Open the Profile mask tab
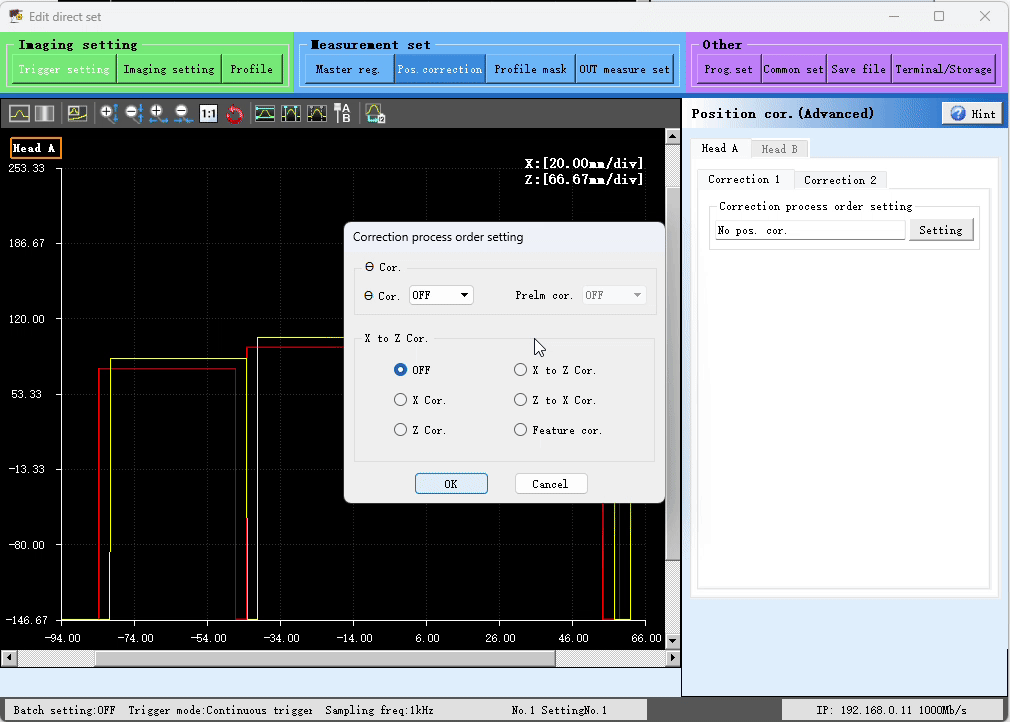This screenshot has height=722, width=1010. 530,69
